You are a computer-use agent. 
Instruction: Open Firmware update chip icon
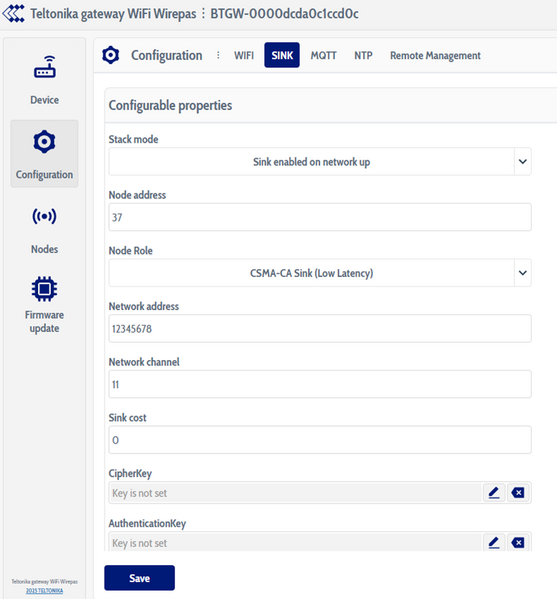[44, 289]
